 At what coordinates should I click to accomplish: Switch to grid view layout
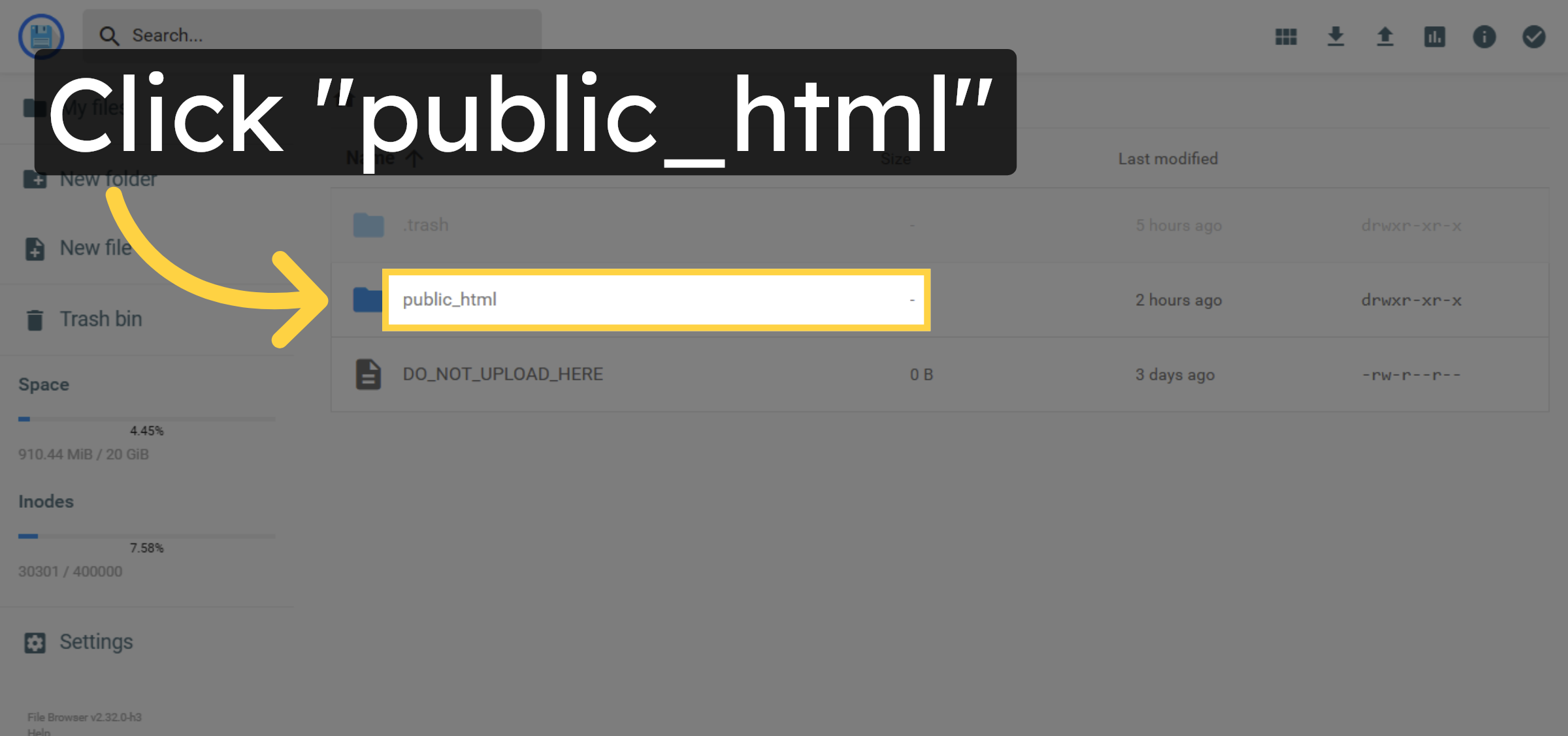(x=1284, y=37)
